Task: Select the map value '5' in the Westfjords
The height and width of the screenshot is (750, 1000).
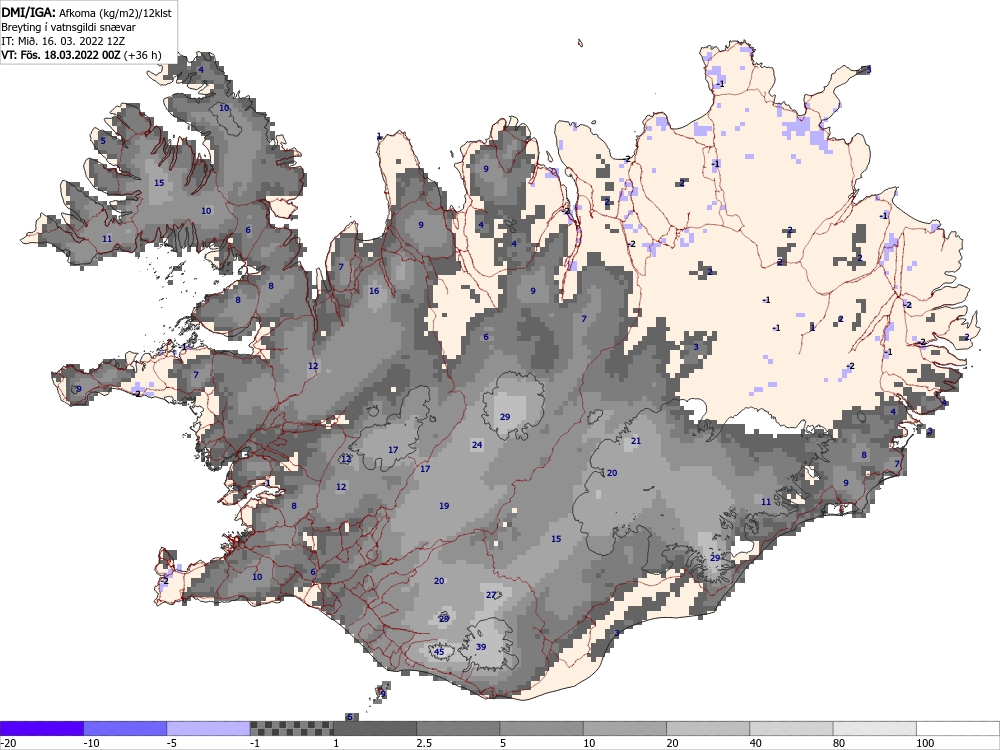Action: pos(103,141)
